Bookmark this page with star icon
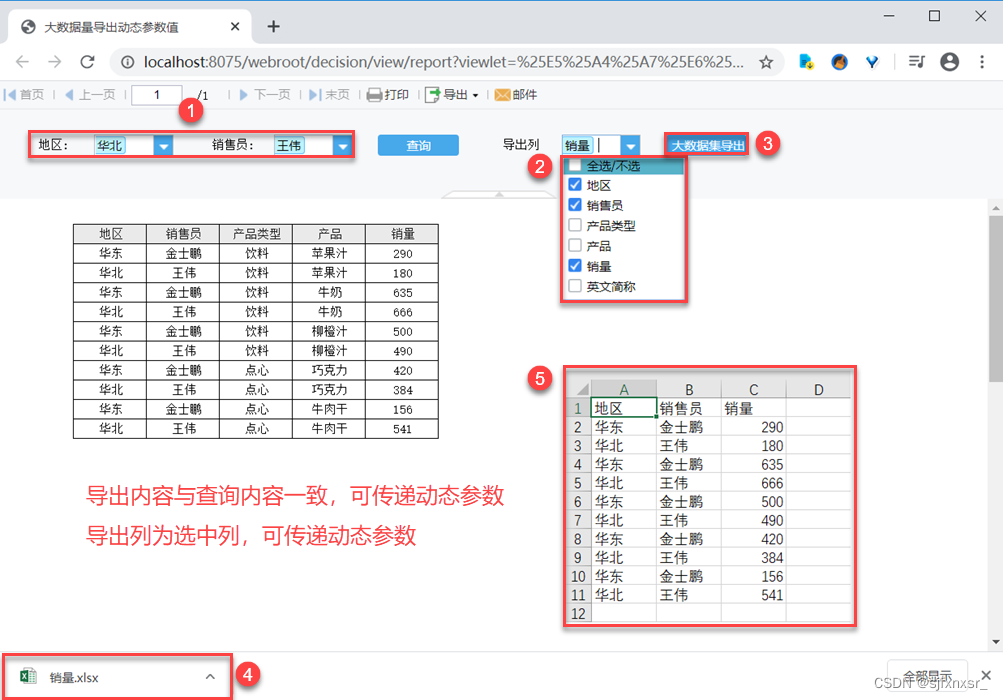 point(766,62)
